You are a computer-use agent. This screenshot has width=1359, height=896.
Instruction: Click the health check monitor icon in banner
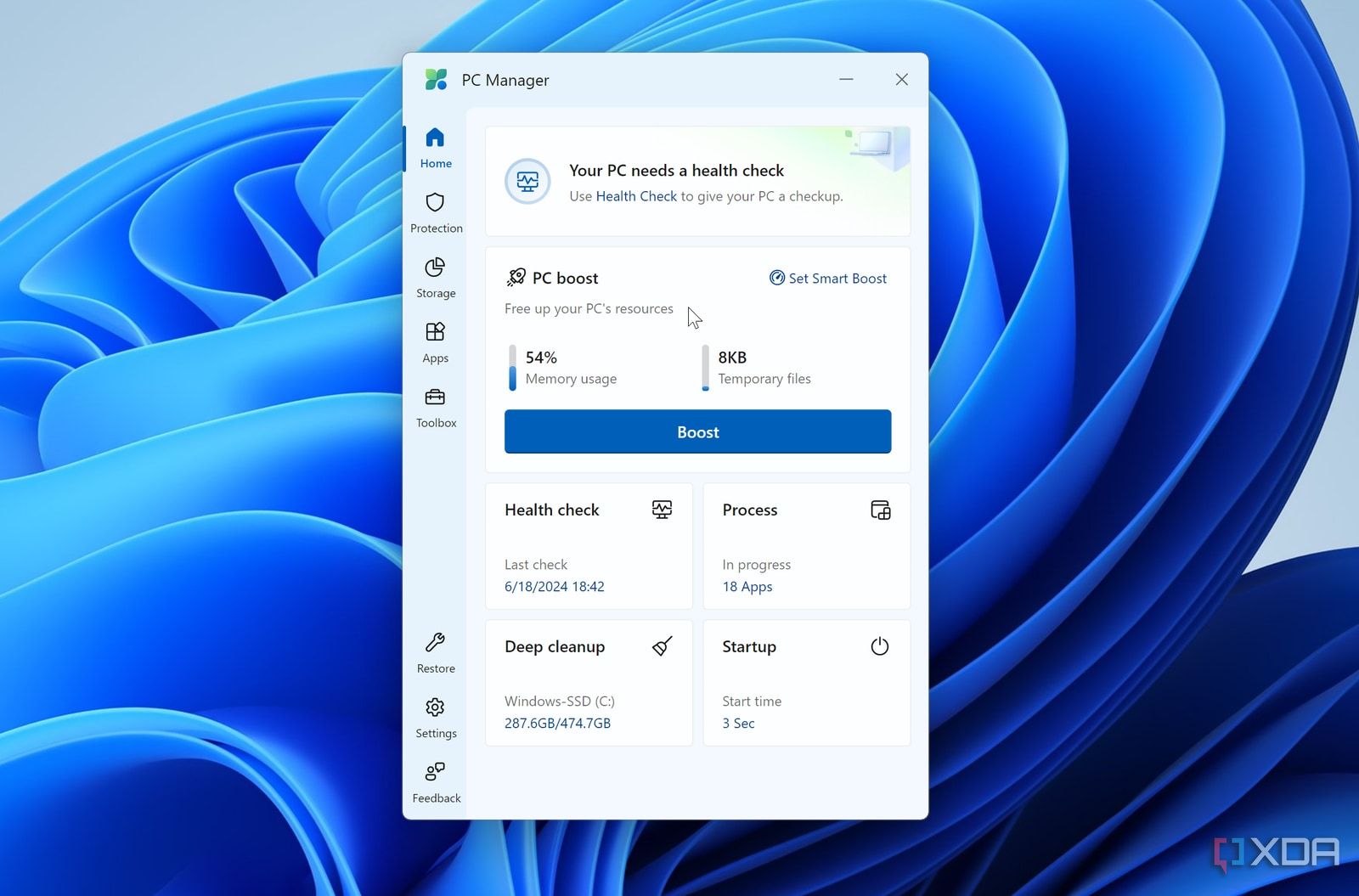click(x=527, y=181)
